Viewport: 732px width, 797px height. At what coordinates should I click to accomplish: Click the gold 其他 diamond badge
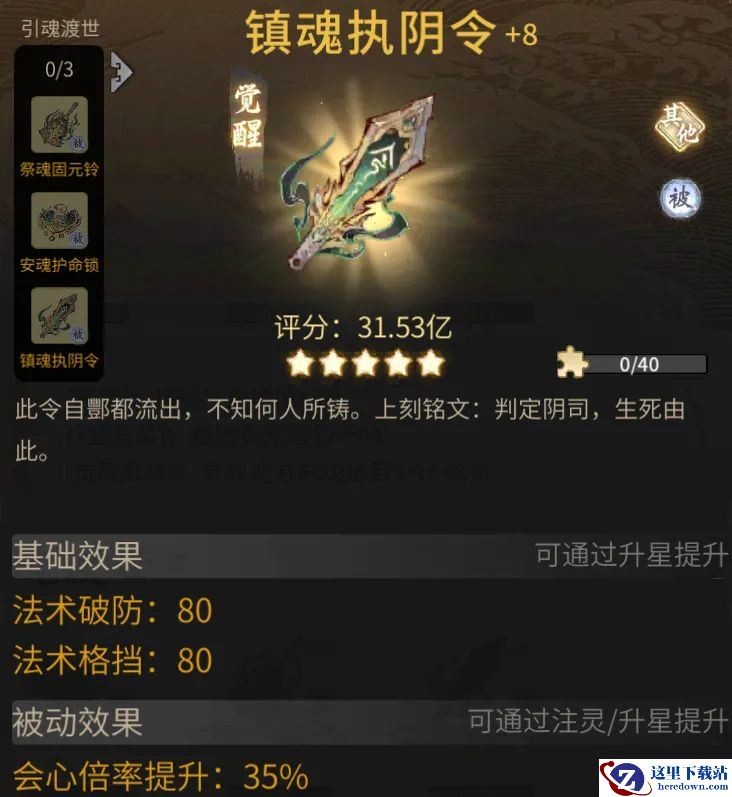(x=680, y=127)
